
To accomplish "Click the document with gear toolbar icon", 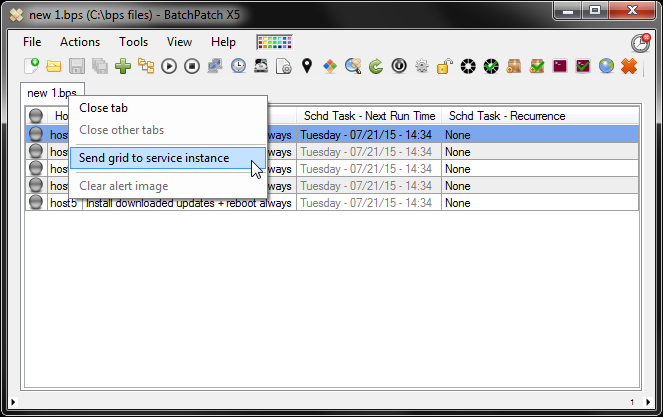I will click(x=284, y=66).
